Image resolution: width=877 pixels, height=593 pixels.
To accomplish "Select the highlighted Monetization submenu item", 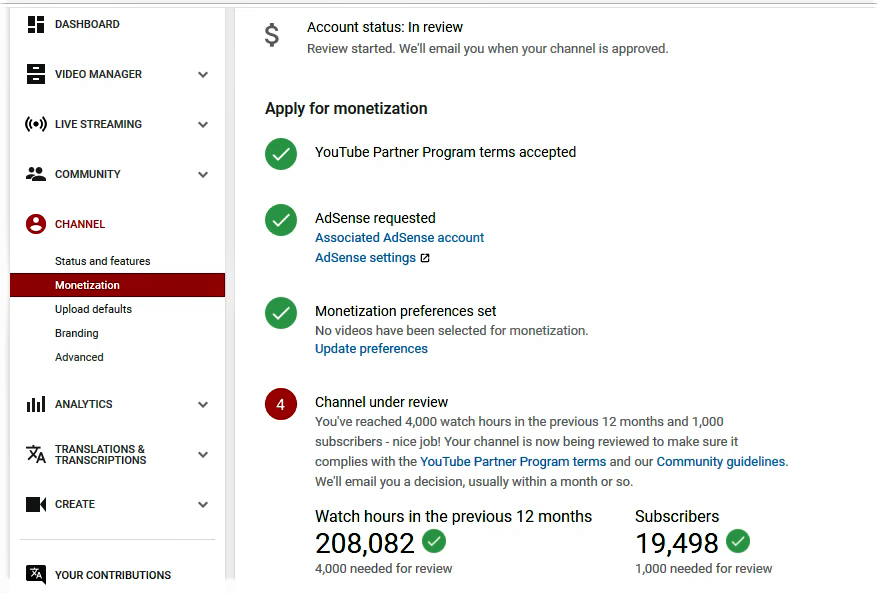I will coord(117,285).
